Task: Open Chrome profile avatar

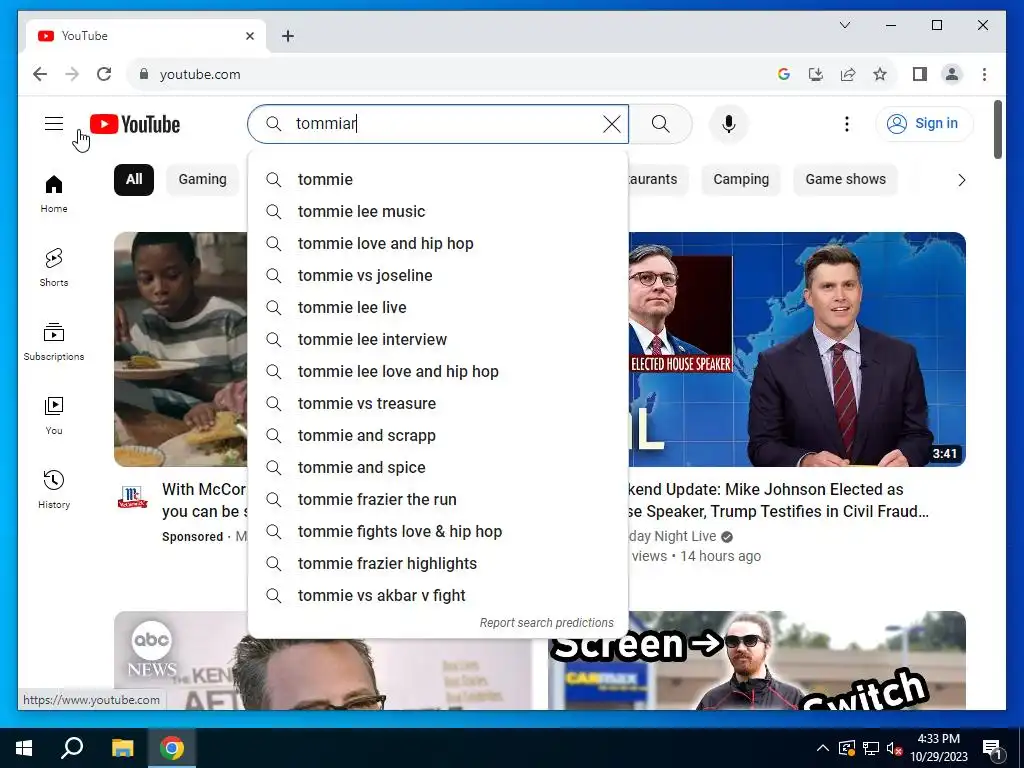Action: (x=952, y=74)
